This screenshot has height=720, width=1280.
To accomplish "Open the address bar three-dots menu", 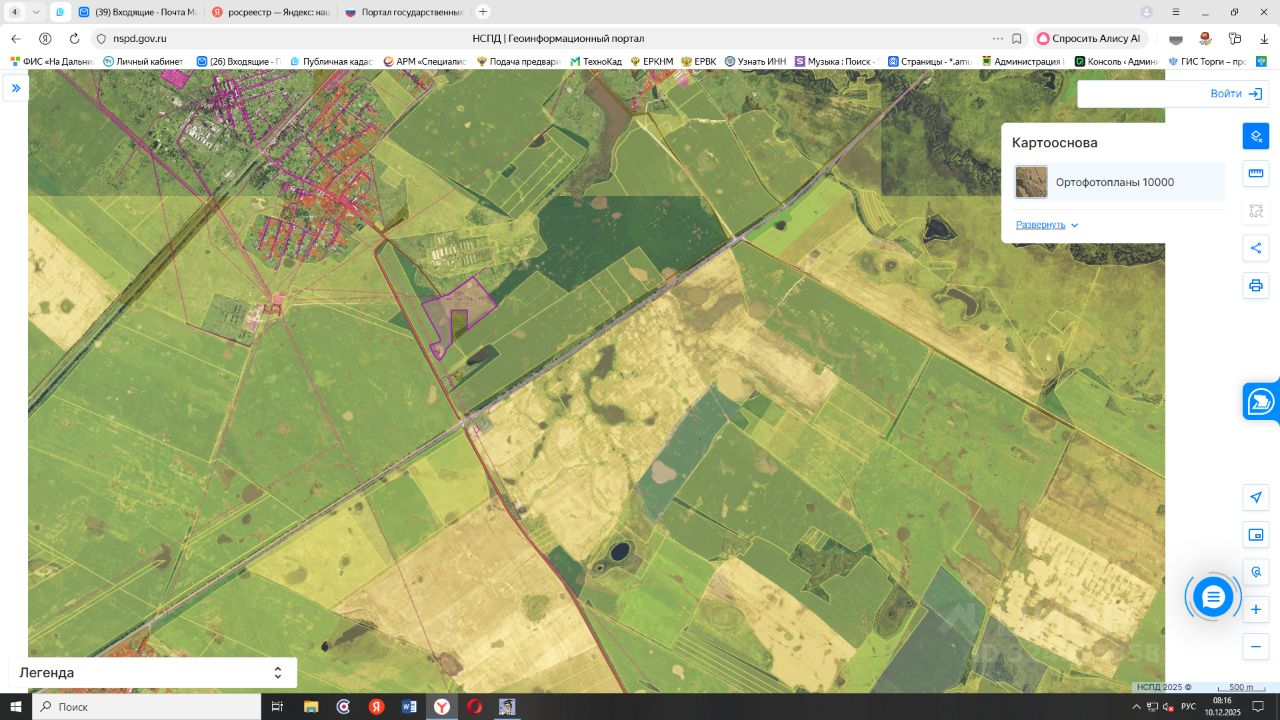I will [998, 38].
